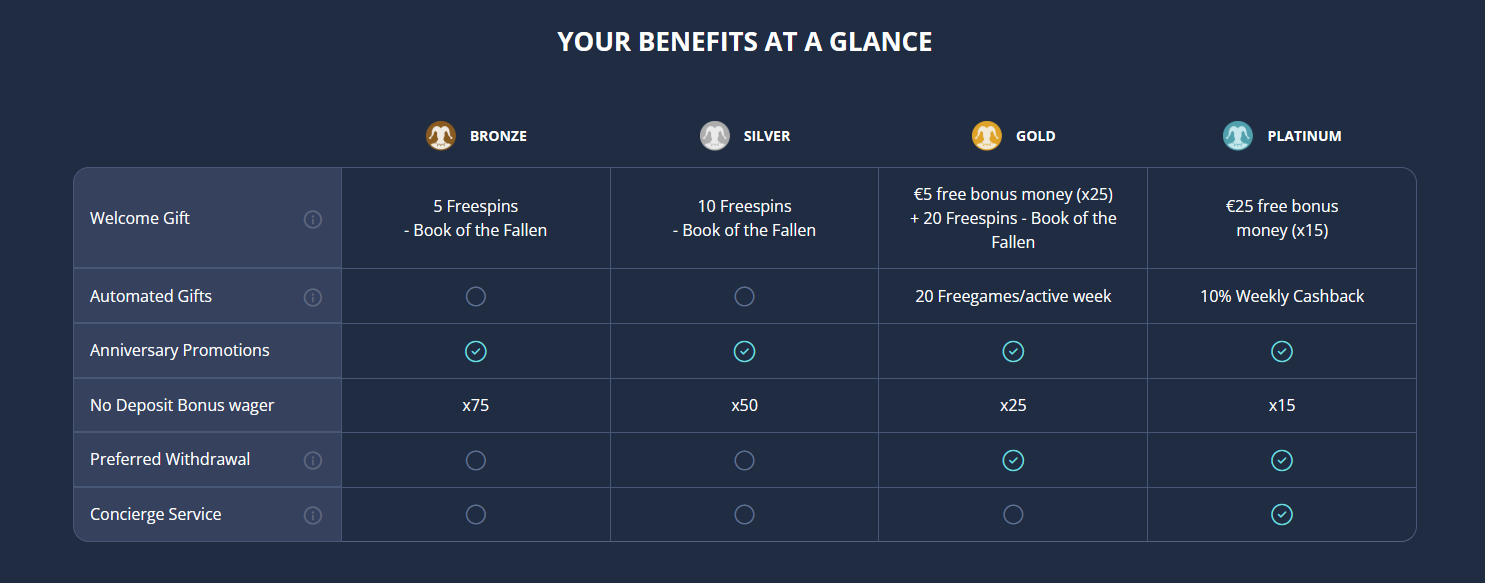Screen dimensions: 1485x583
Task: Click Platinum x15 wager value
Action: click(x=1282, y=405)
